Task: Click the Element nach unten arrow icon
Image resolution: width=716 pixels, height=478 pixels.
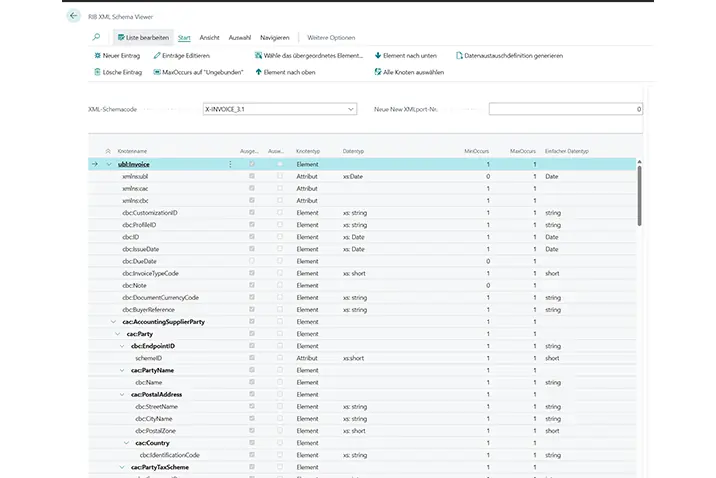Action: click(378, 55)
